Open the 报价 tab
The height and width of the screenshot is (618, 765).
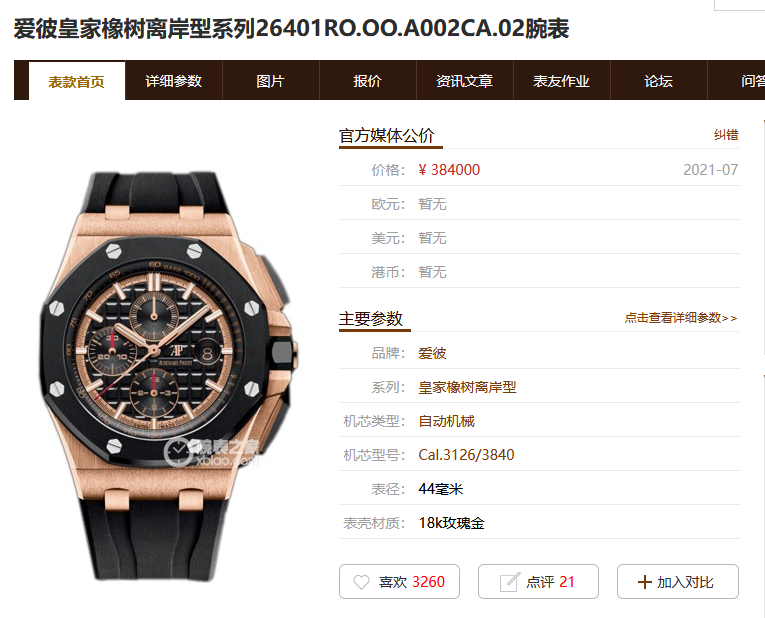coord(368,81)
